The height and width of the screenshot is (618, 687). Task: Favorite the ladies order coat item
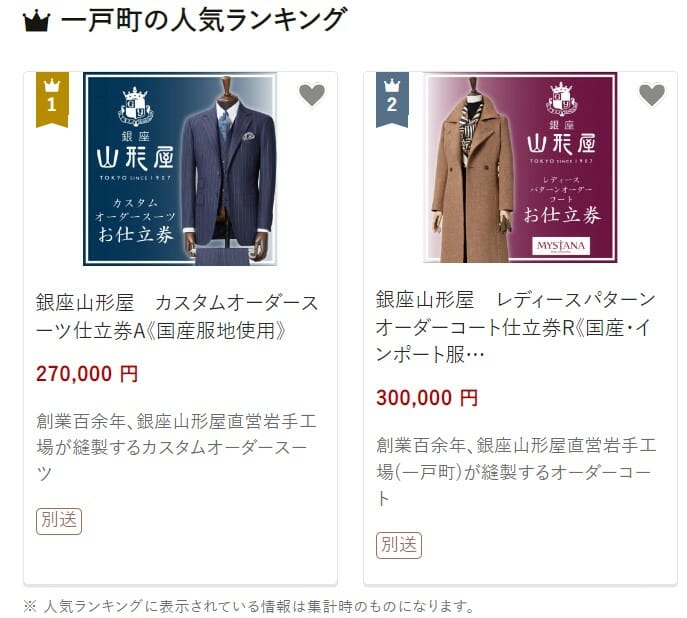pos(652,94)
